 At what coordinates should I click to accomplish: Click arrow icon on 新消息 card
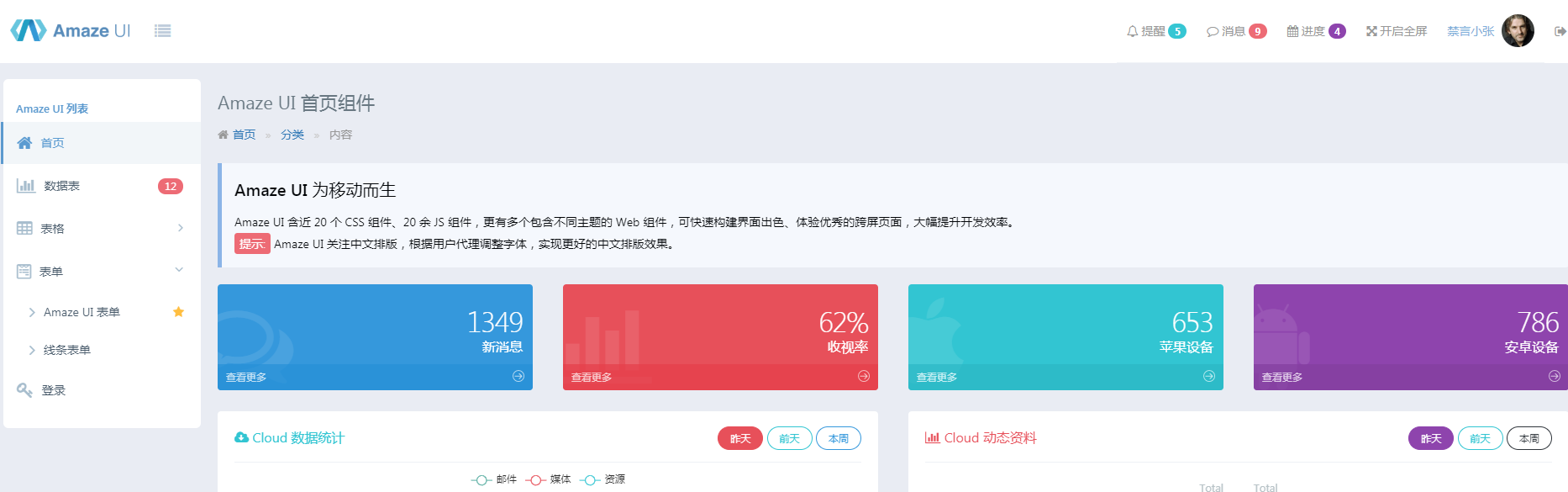pos(518,377)
